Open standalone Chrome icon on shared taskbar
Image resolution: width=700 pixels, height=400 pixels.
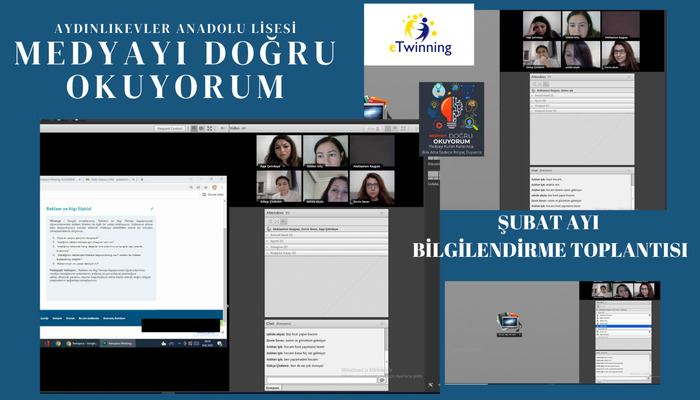(58, 343)
